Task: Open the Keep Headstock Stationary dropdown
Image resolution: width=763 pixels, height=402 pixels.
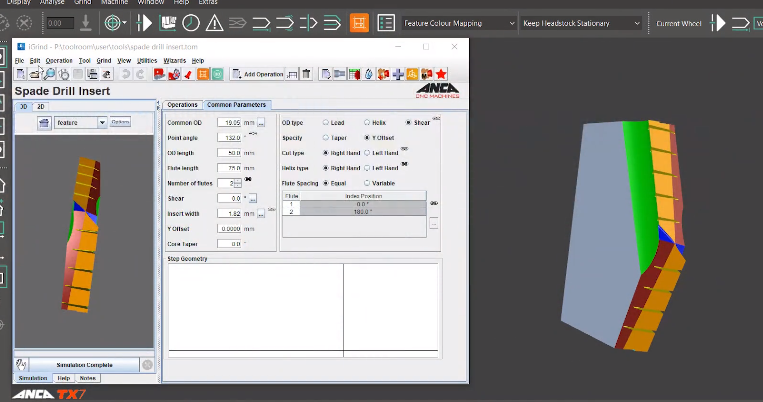Action: click(x=581, y=23)
